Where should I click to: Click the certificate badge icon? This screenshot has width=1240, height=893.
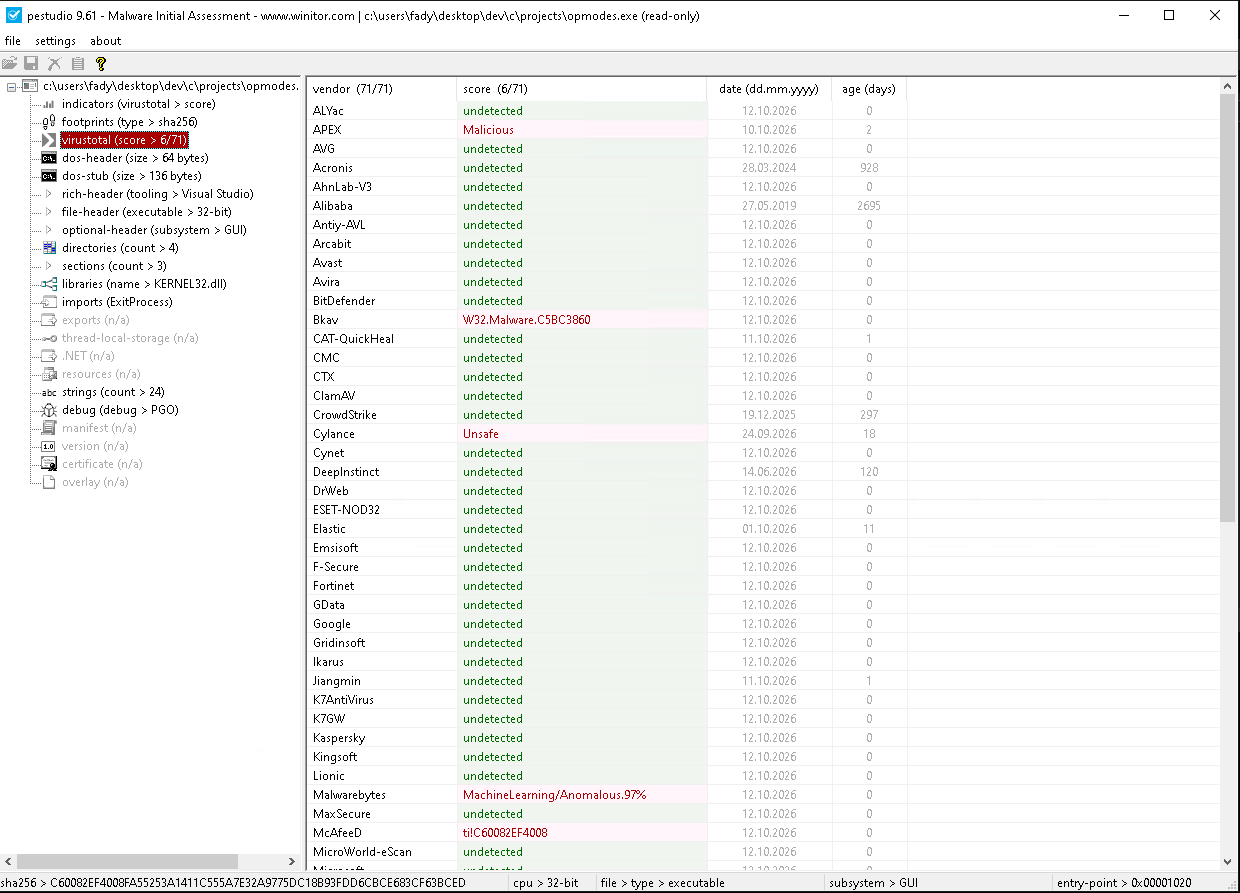tap(49, 464)
